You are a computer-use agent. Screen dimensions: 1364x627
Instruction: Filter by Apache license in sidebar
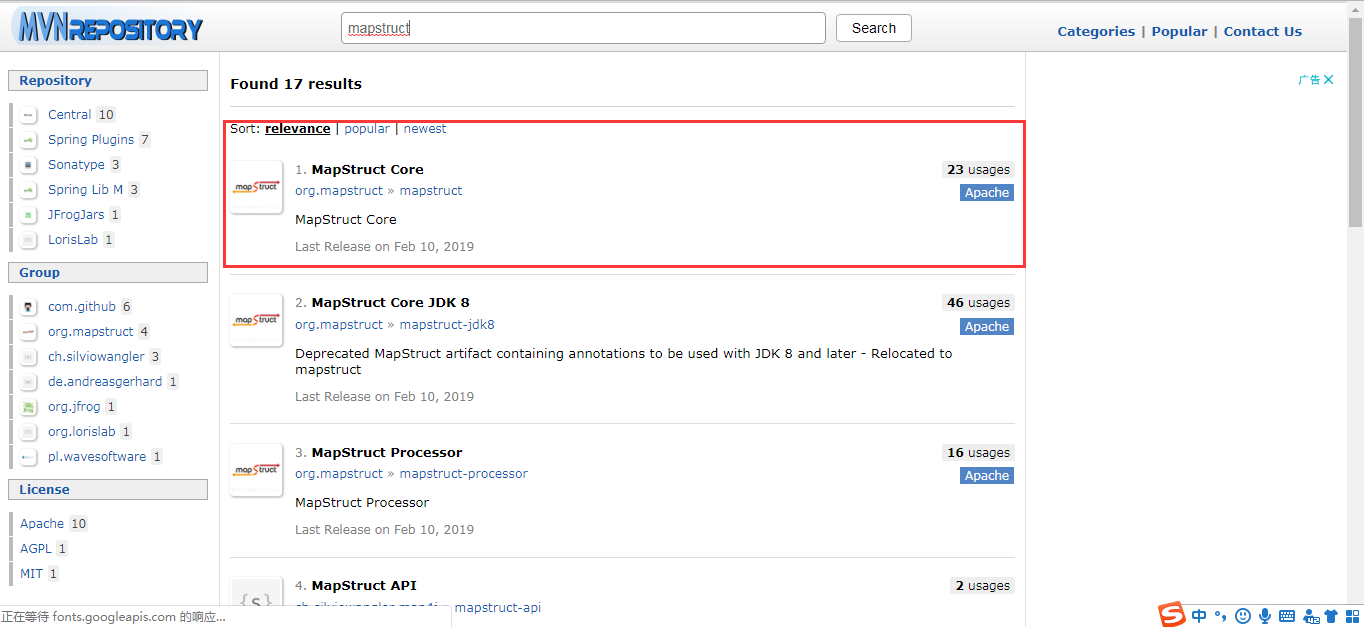pos(42,524)
